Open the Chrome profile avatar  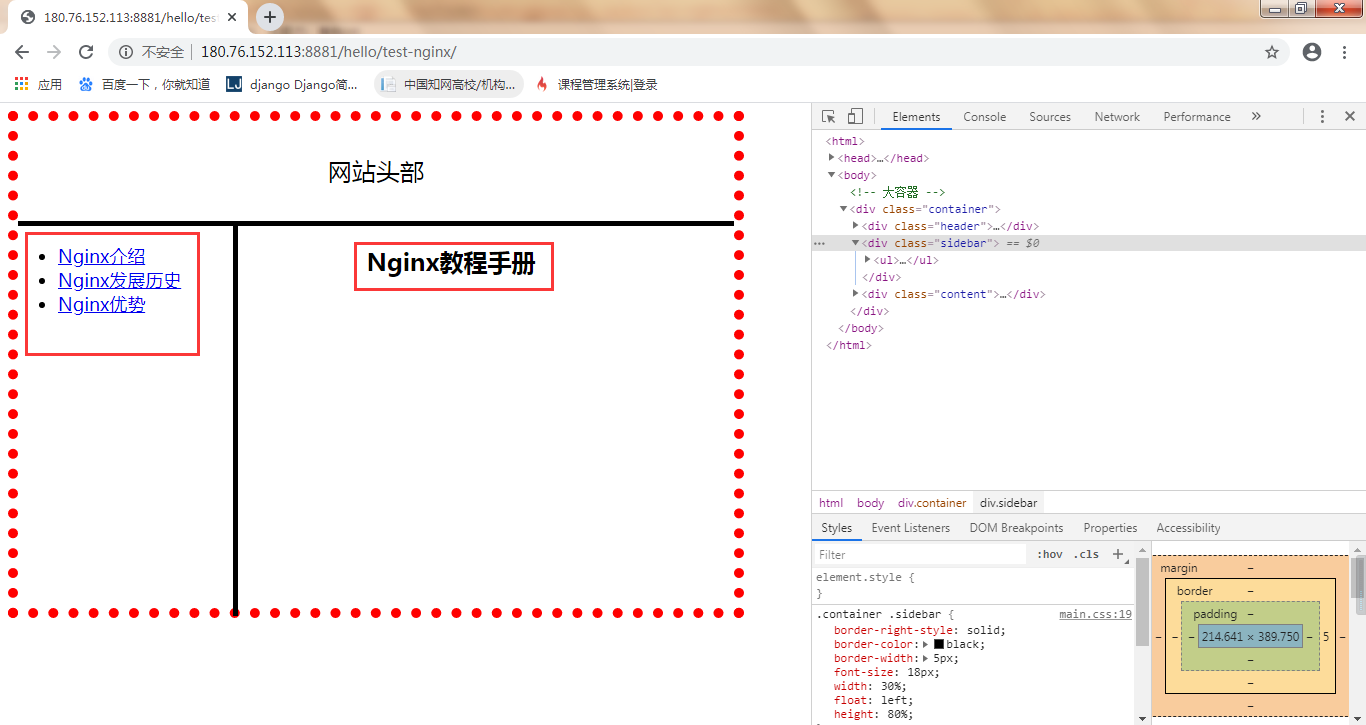pos(1312,52)
